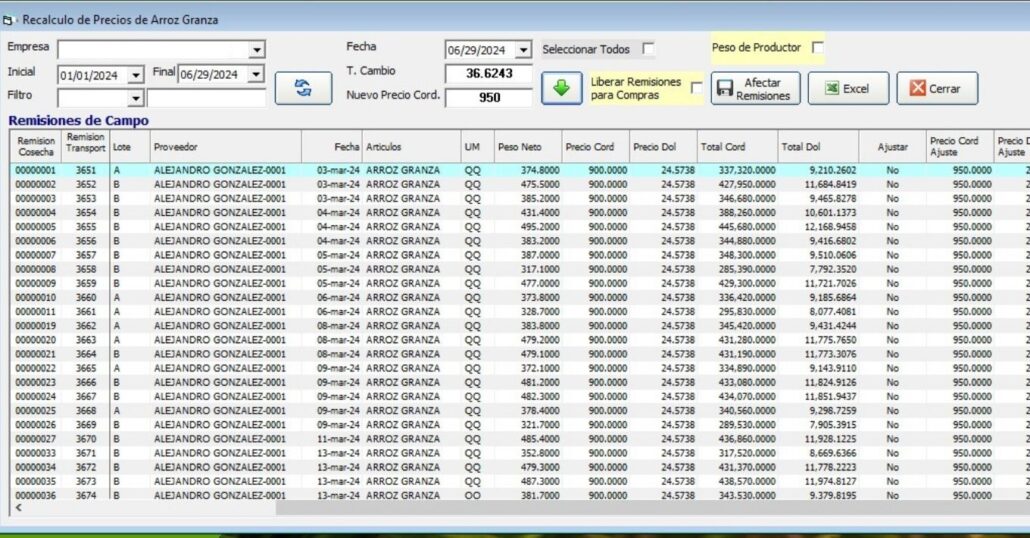Screen dimensions: 1030x538
Task: Click the T. Cambio value field
Action: coord(489,74)
